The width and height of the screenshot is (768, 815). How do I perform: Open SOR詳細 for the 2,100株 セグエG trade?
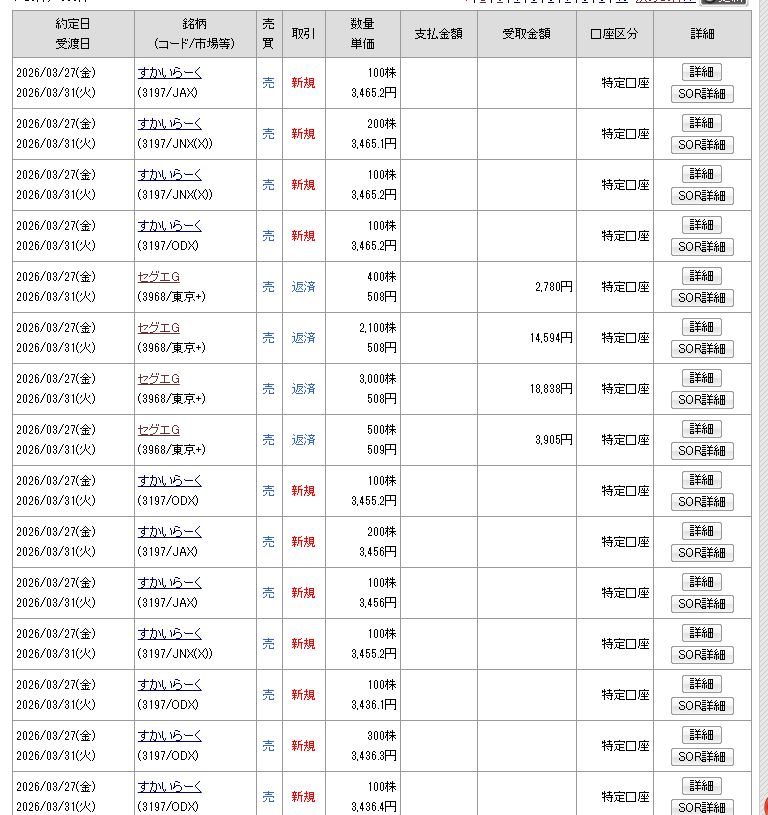tap(702, 349)
